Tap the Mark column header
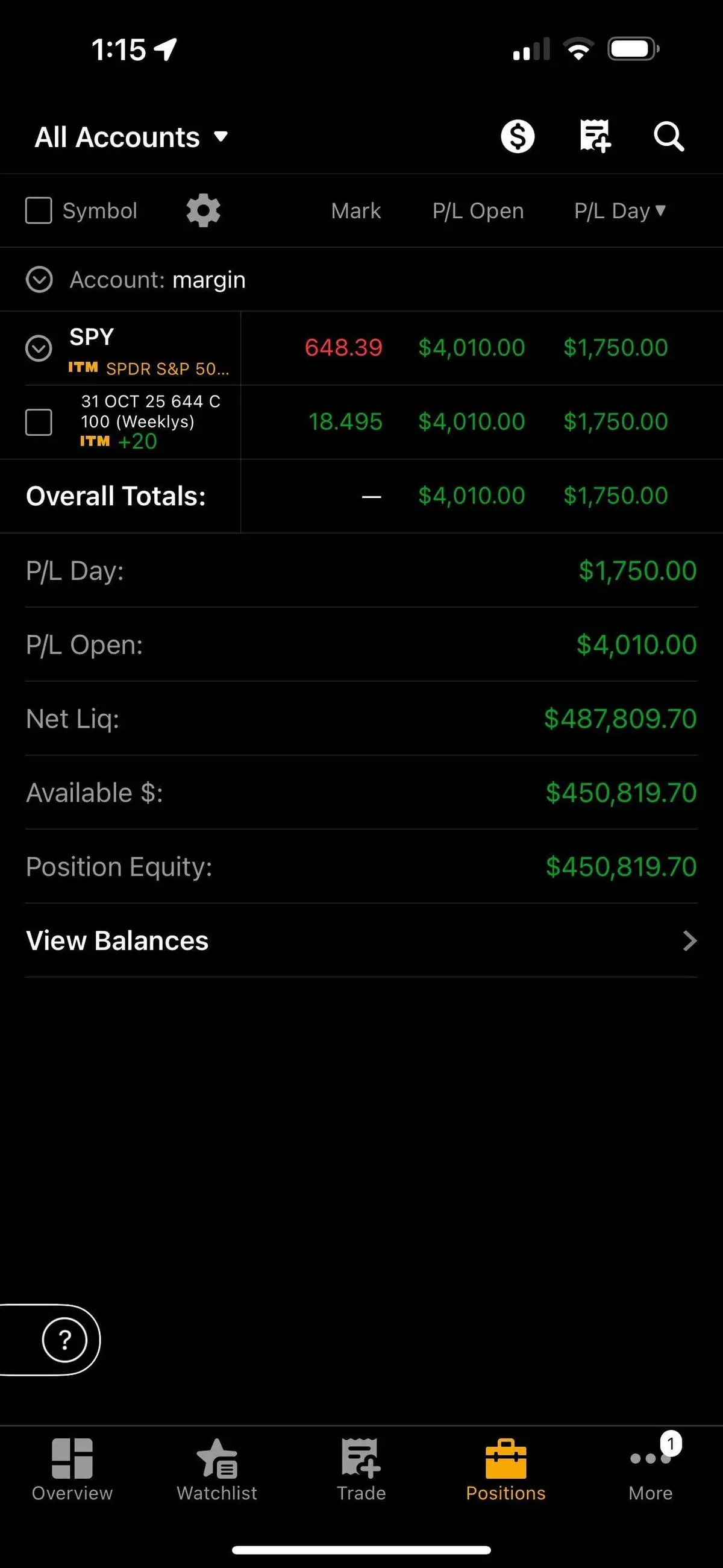This screenshot has width=723, height=1568. (x=356, y=210)
